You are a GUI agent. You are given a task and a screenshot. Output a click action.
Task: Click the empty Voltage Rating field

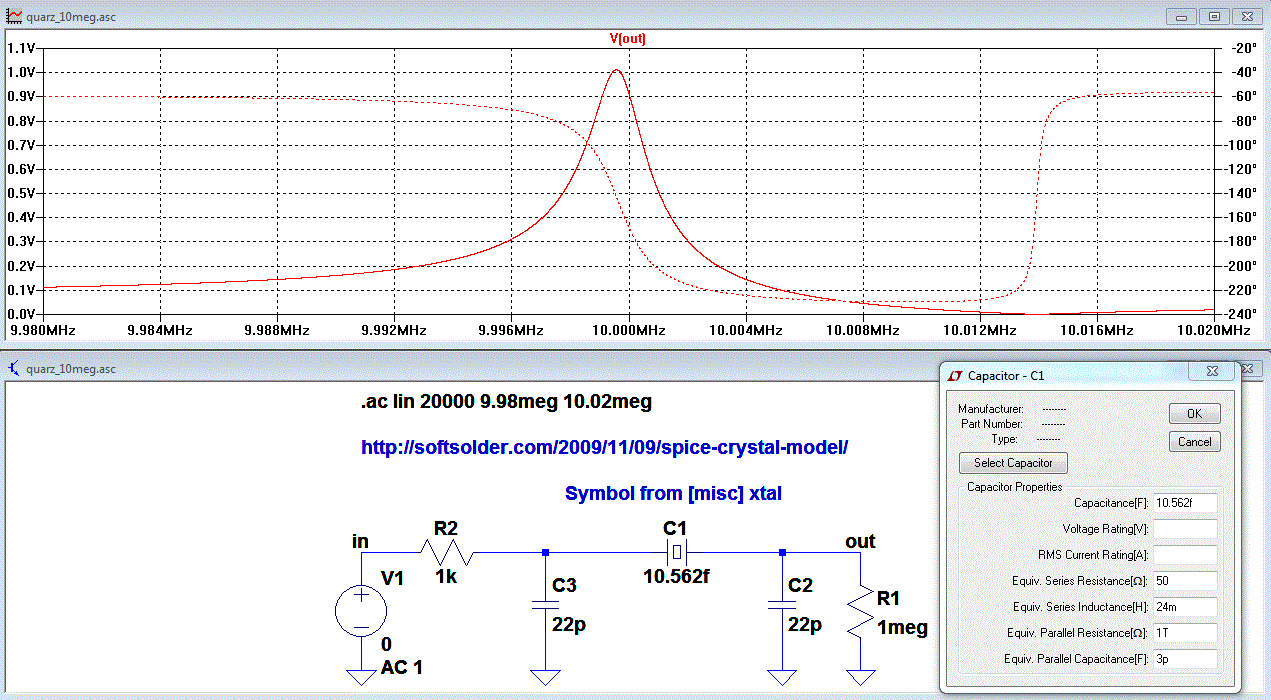click(1185, 528)
